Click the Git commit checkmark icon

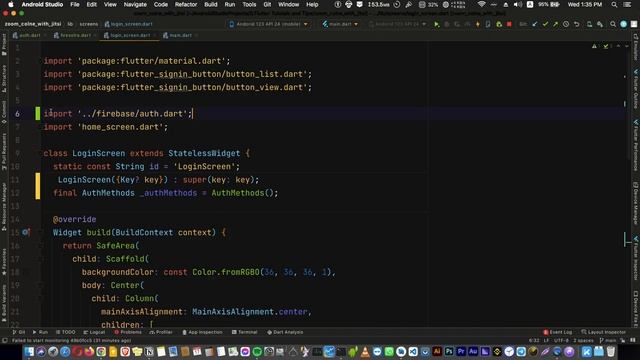(545, 24)
